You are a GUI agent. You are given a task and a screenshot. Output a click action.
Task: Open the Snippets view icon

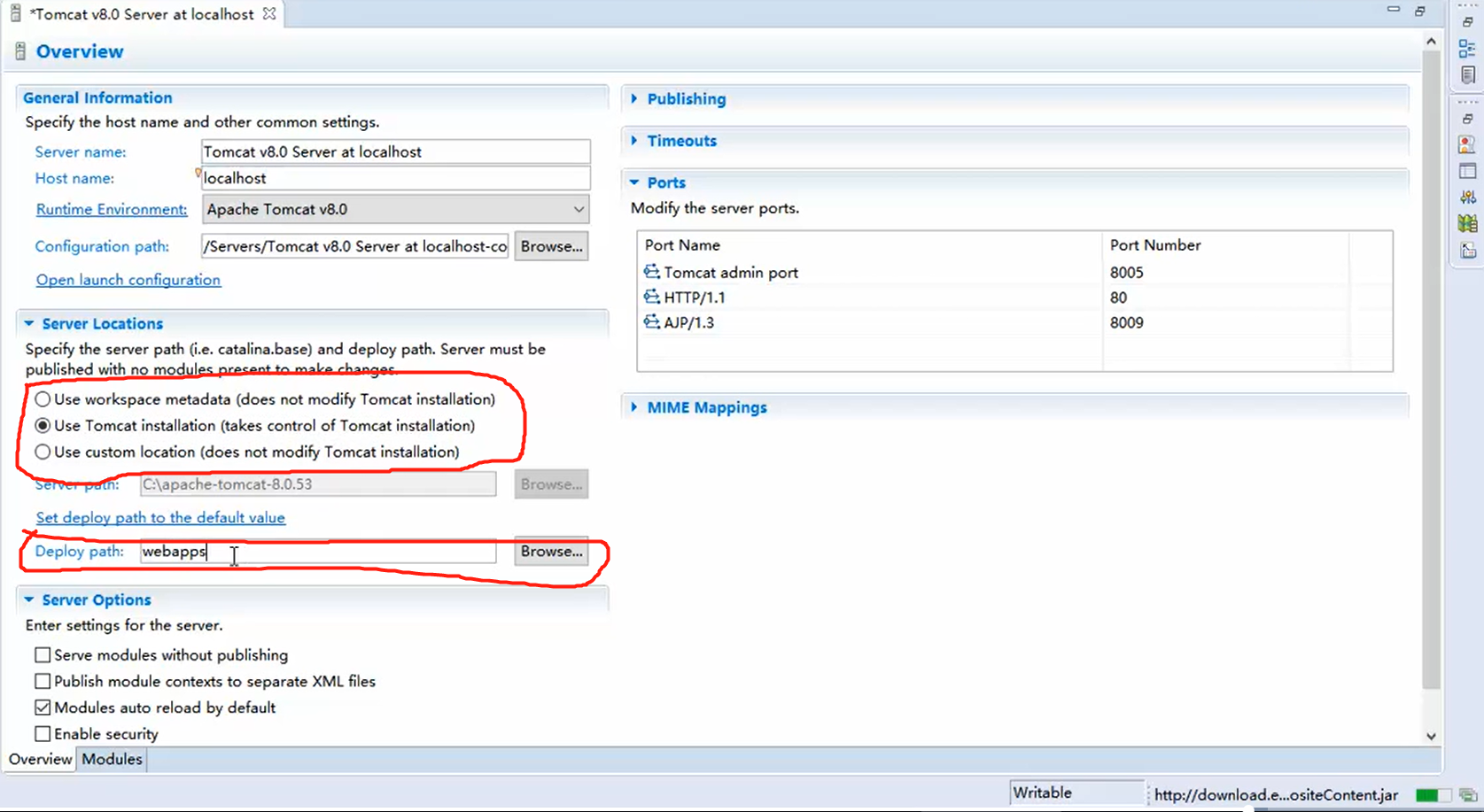pyautogui.click(x=1467, y=251)
